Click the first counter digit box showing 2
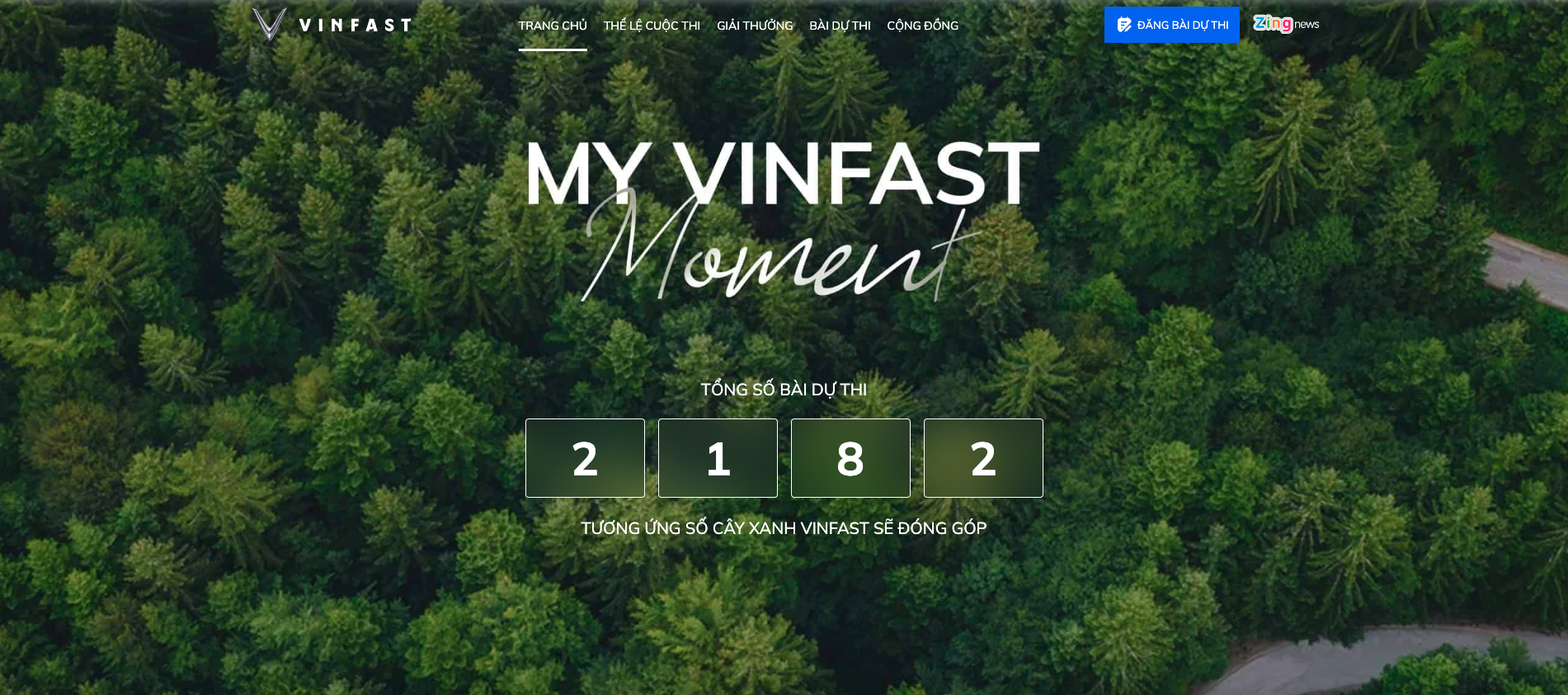Viewport: 1568px width, 695px height. click(585, 458)
